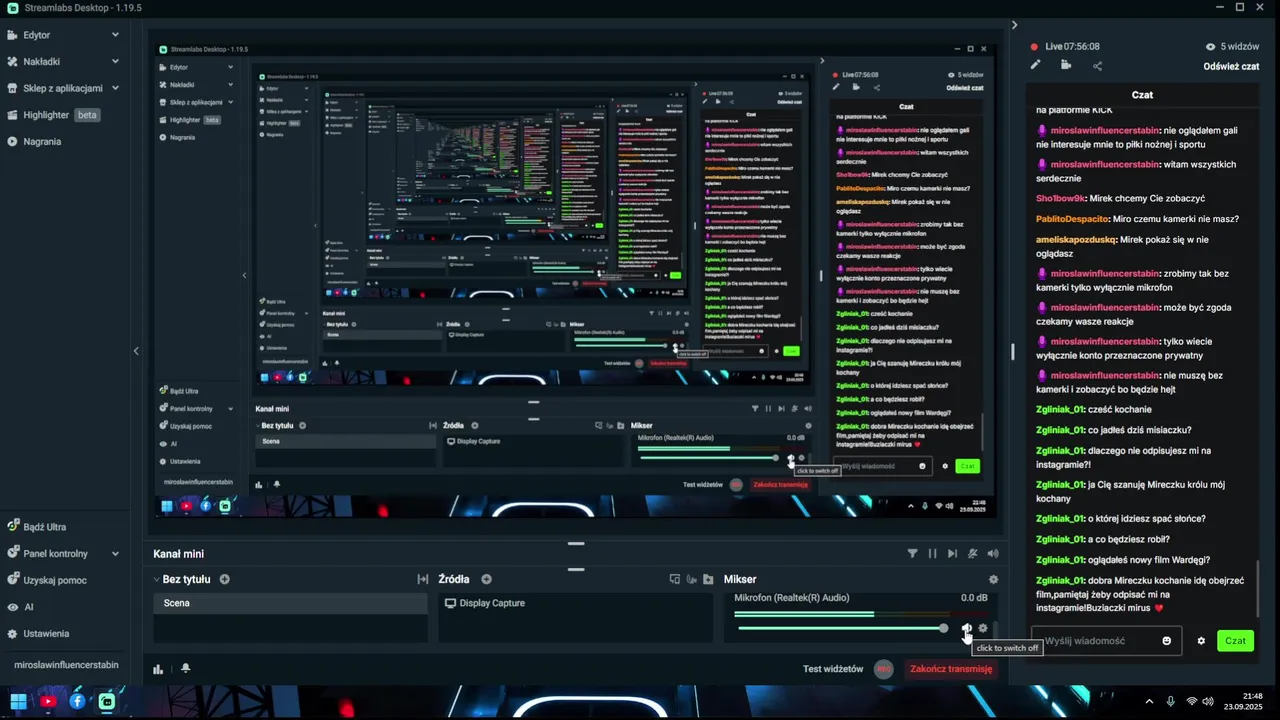
Task: Open Ustawienia settings
Action: pyautogui.click(x=38, y=634)
